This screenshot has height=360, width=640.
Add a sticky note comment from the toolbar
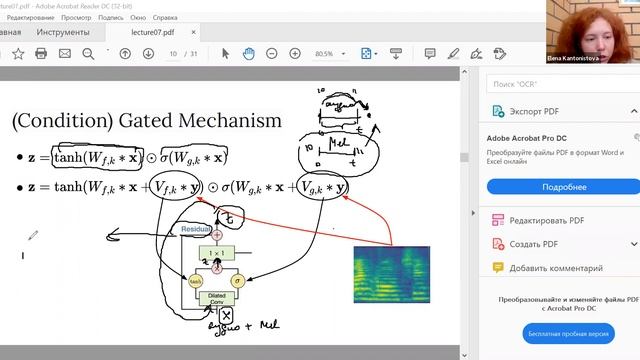coord(430,53)
